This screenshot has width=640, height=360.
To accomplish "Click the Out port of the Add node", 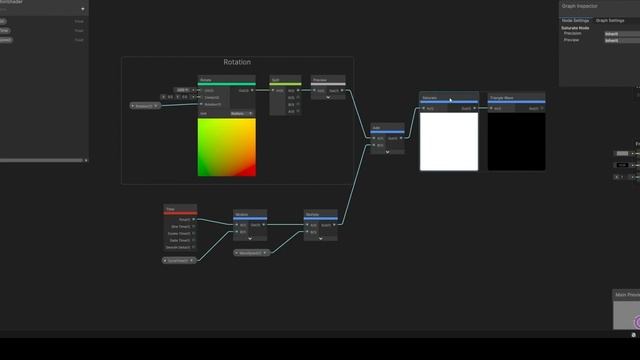I will point(401,138).
